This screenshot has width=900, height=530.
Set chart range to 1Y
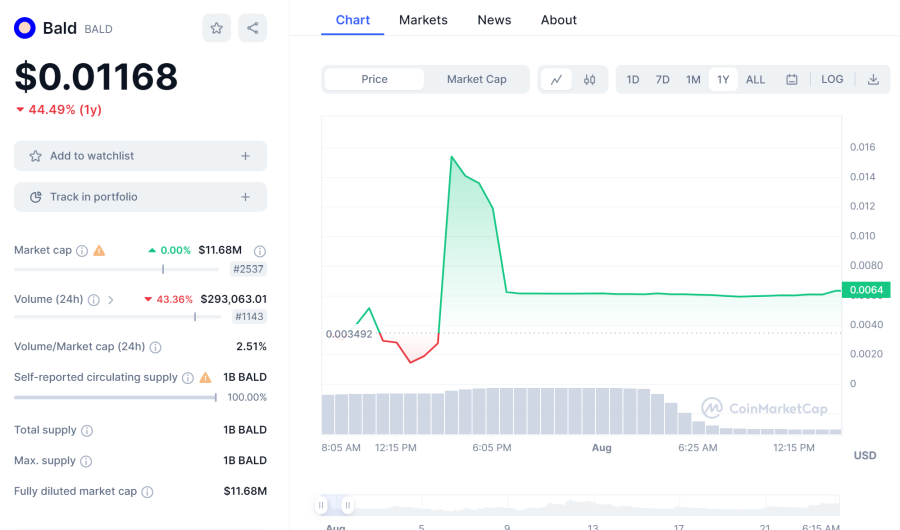723,79
